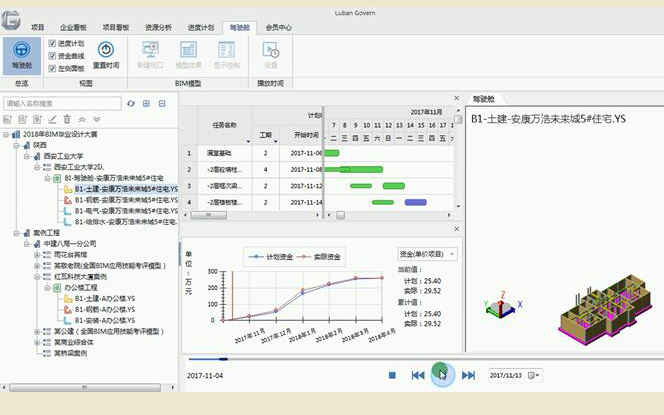The image size is (664, 415).
Task: Collapse the 2018年BIM毕业设计大赛 root node
Action: (x=6, y=134)
